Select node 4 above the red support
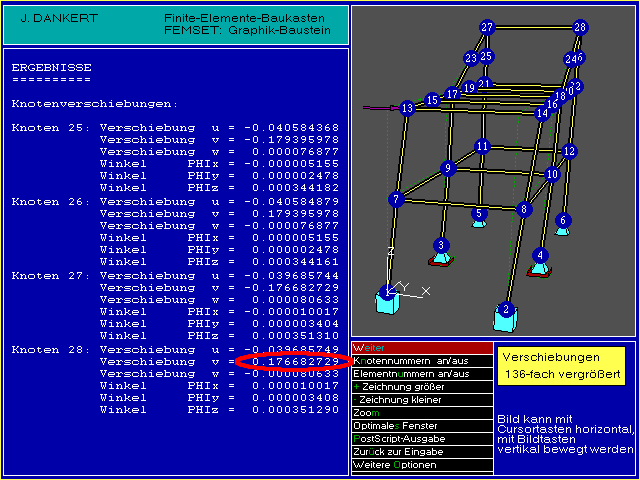This screenshot has height=480, width=640. click(540, 255)
